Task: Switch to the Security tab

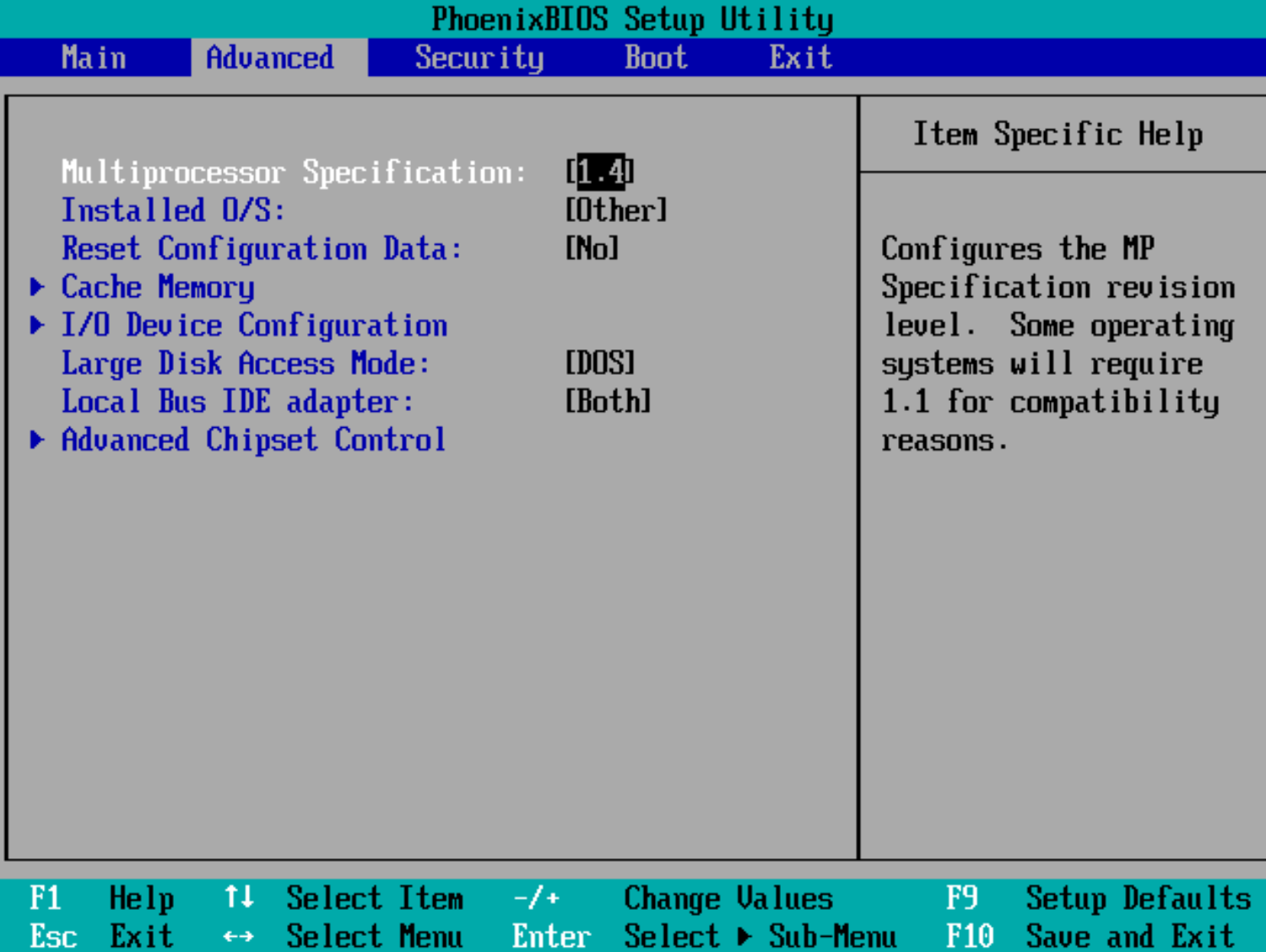Action: point(479,57)
